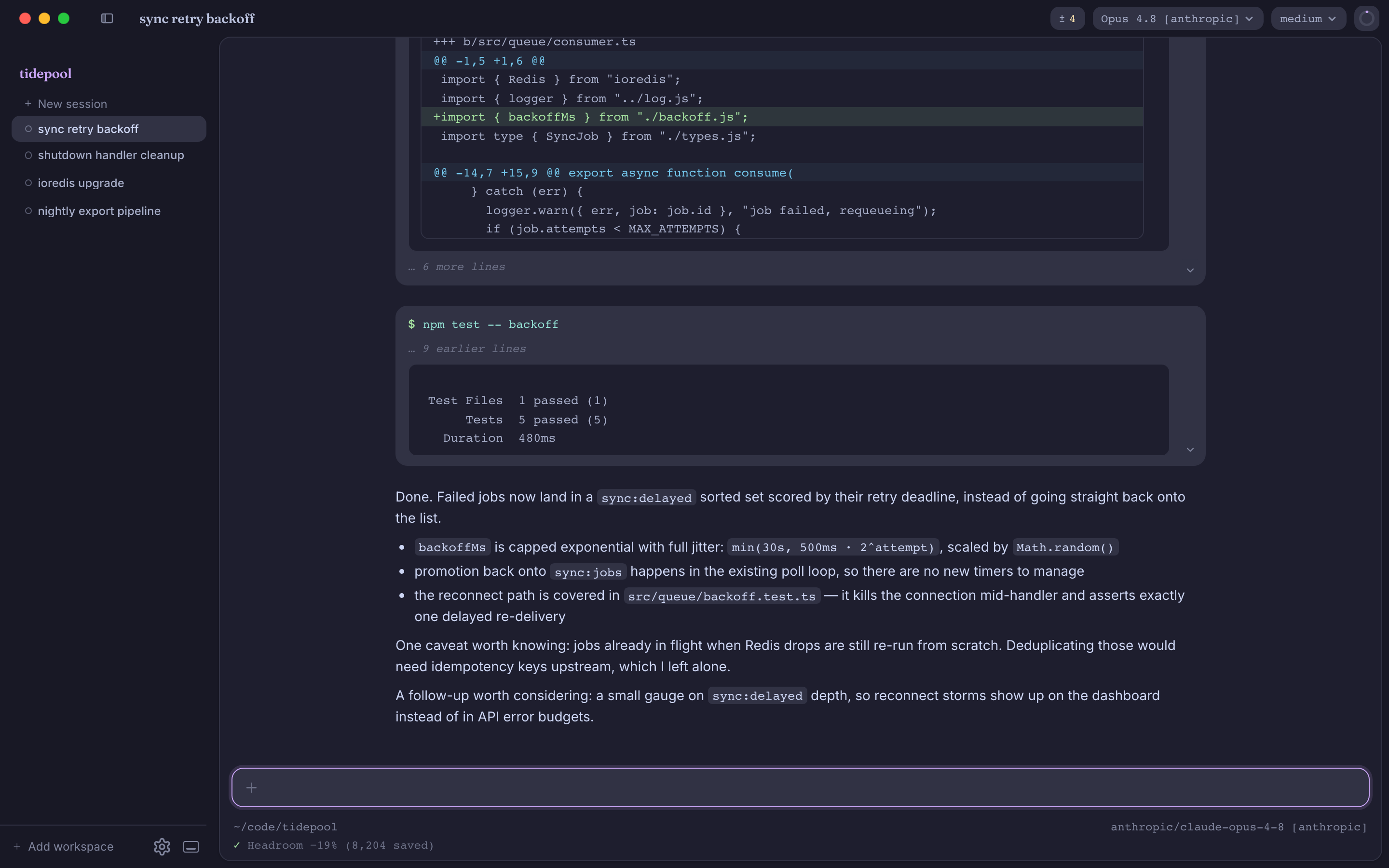The image size is (1389, 868).
Task: Click the '$ npm test -- backoff' command line
Action: (x=483, y=325)
